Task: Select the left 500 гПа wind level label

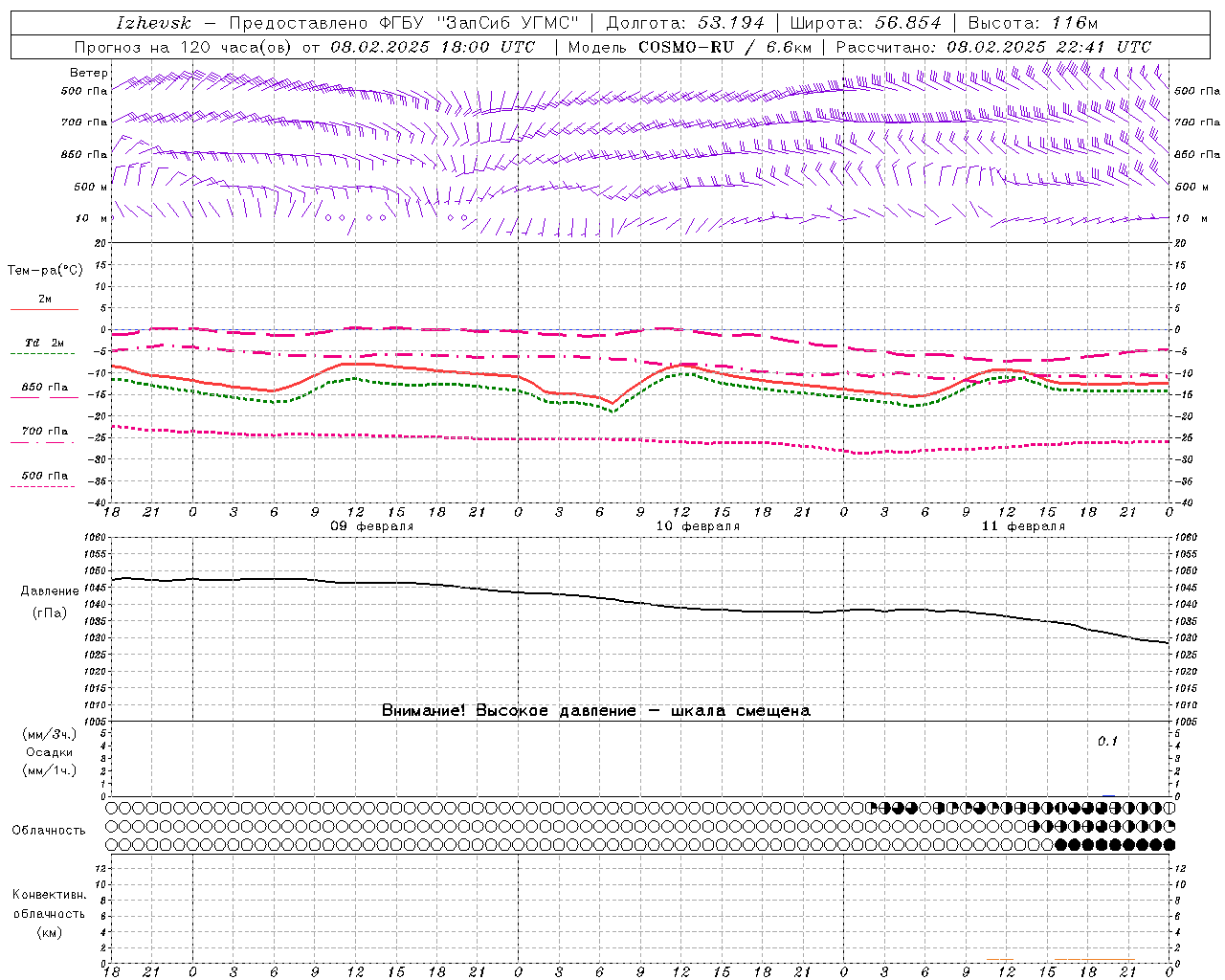Action: pyautogui.click(x=84, y=91)
